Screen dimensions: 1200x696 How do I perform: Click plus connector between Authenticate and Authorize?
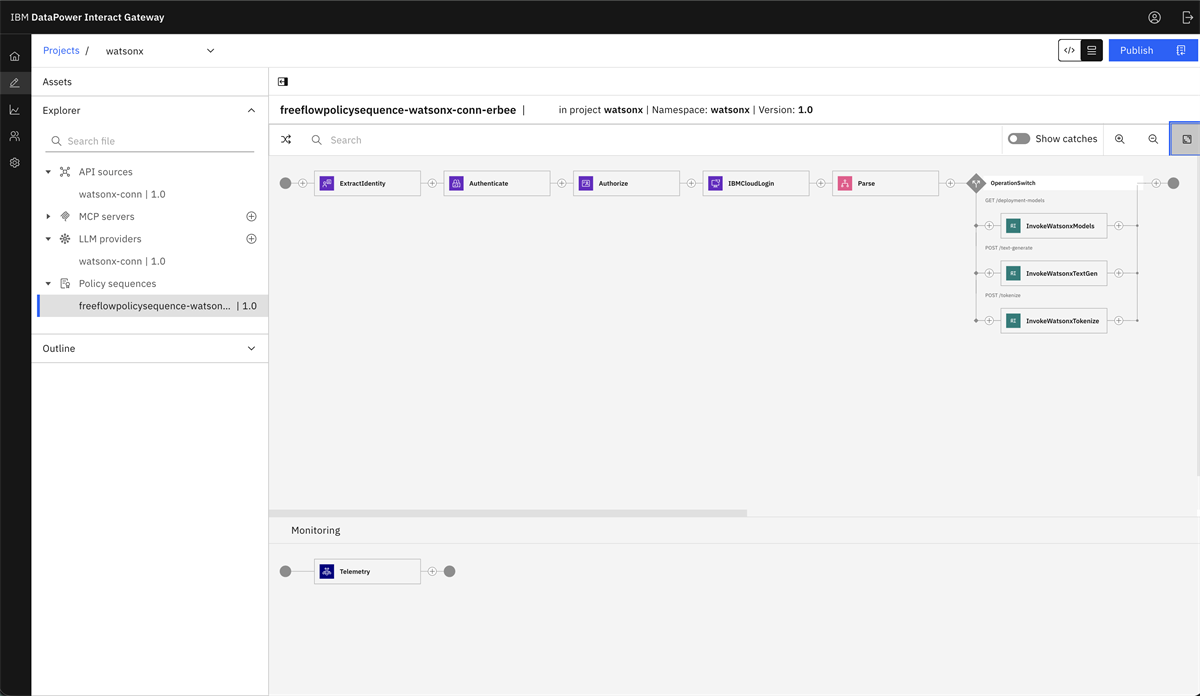[x=562, y=183]
